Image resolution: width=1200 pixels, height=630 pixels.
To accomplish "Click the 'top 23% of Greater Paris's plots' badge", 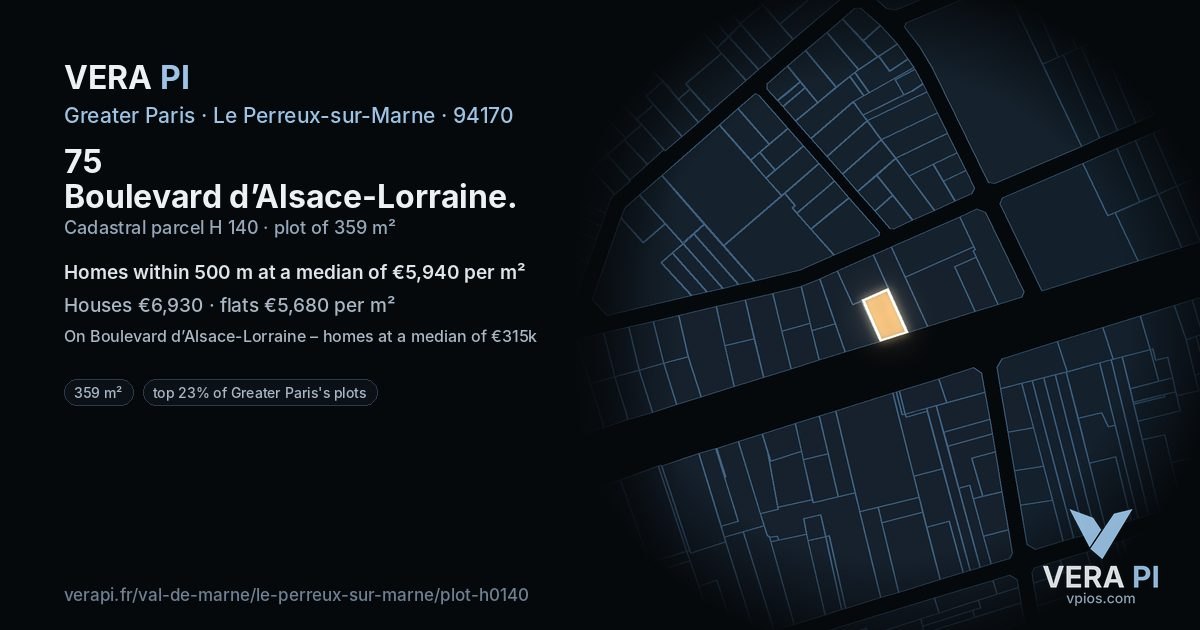I will pyautogui.click(x=260, y=393).
